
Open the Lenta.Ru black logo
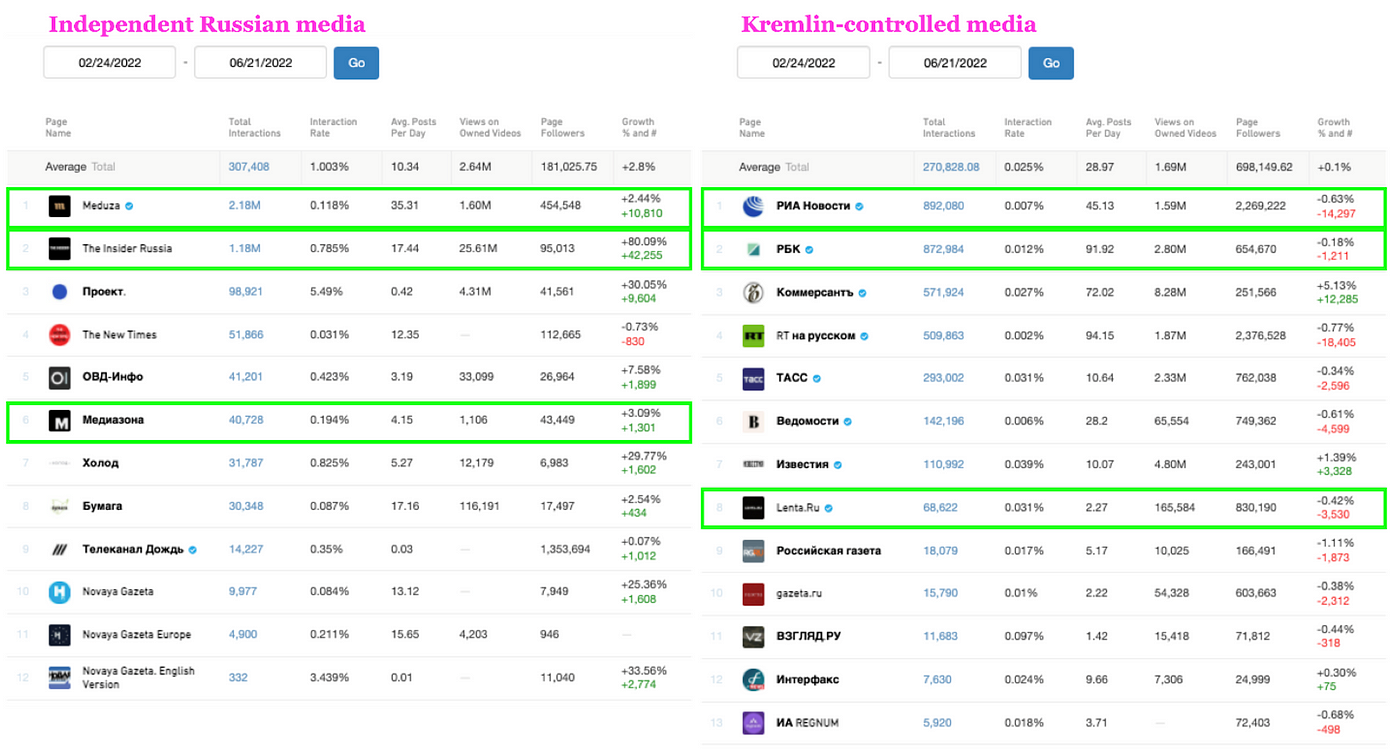click(x=754, y=508)
